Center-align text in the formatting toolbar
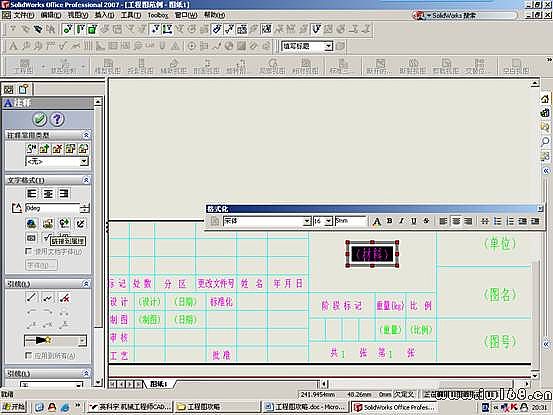The image size is (553, 415). (x=456, y=221)
